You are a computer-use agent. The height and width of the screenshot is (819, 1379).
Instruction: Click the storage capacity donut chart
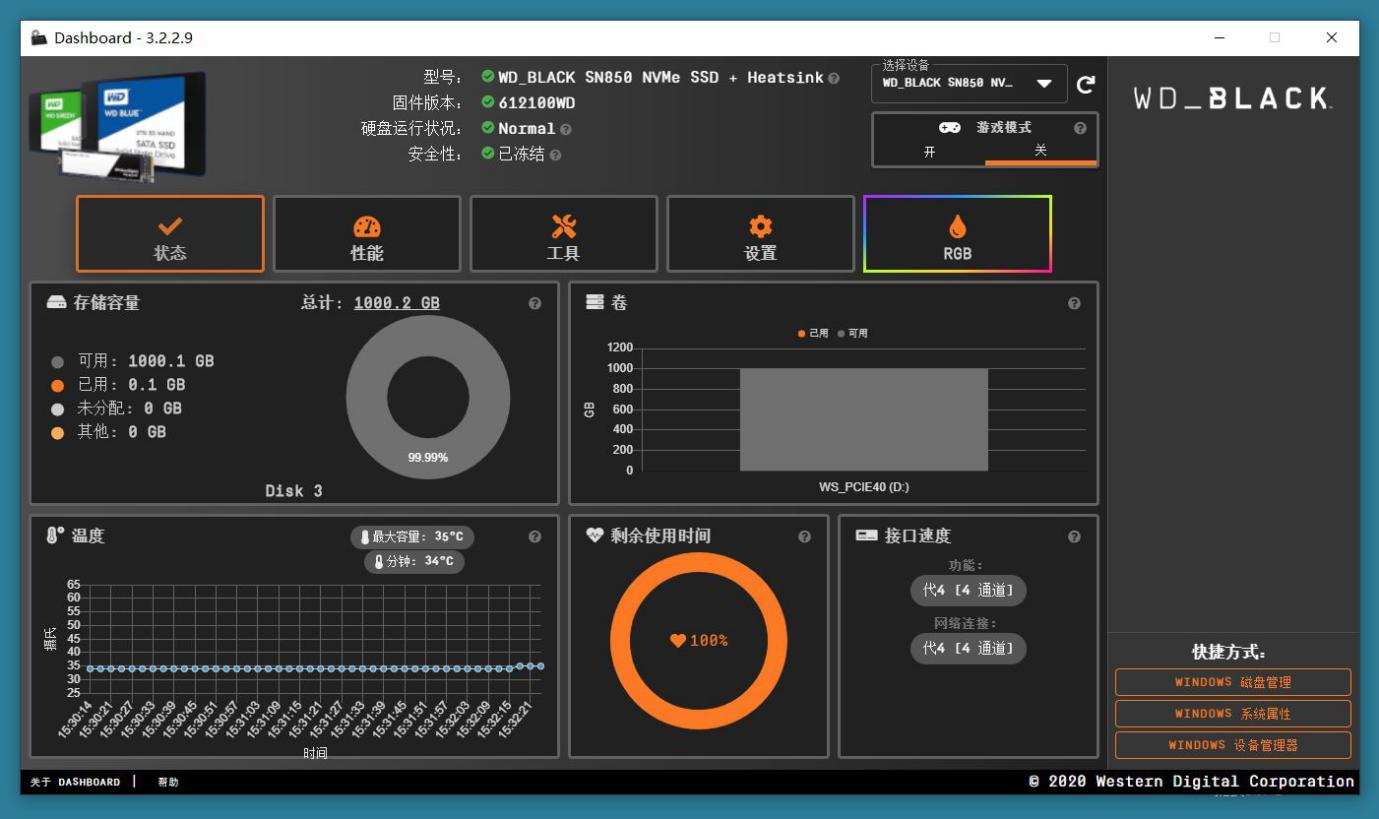tap(428, 397)
